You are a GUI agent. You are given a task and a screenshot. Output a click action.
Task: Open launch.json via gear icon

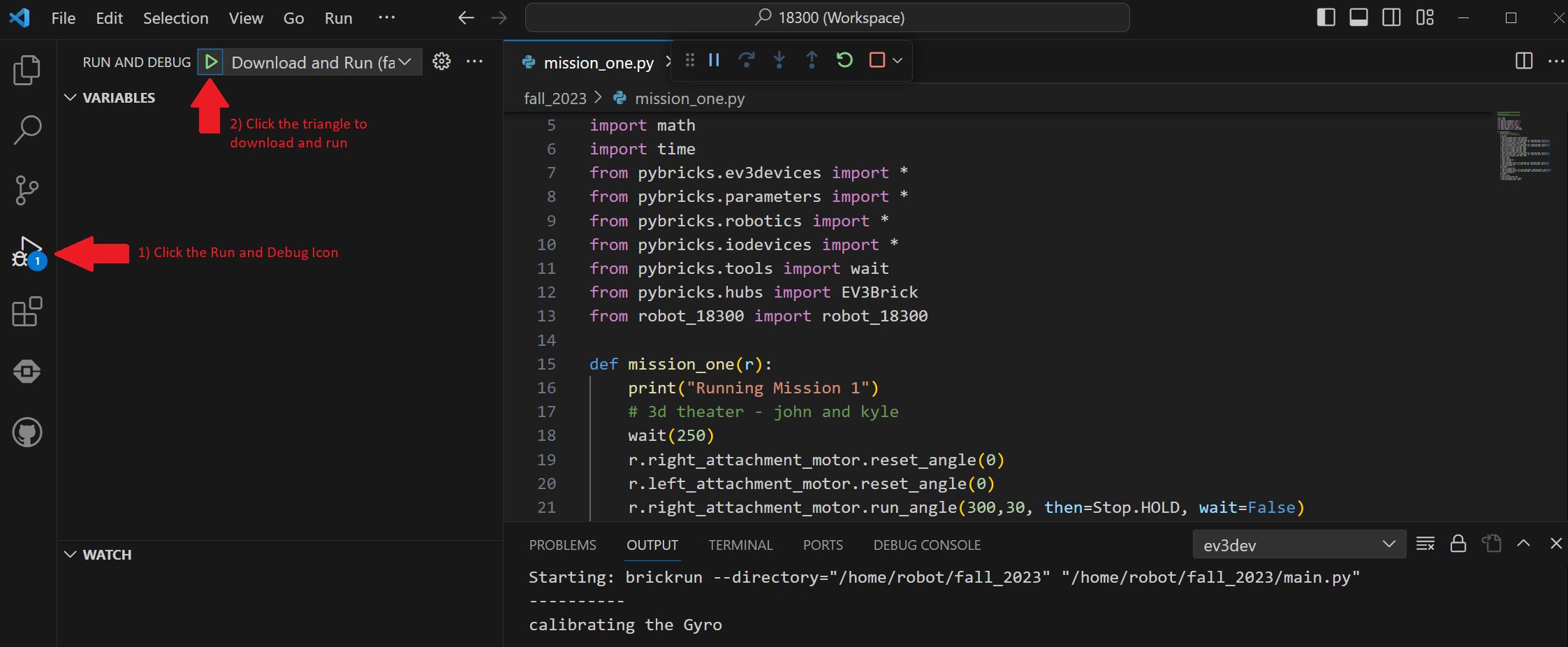point(441,61)
